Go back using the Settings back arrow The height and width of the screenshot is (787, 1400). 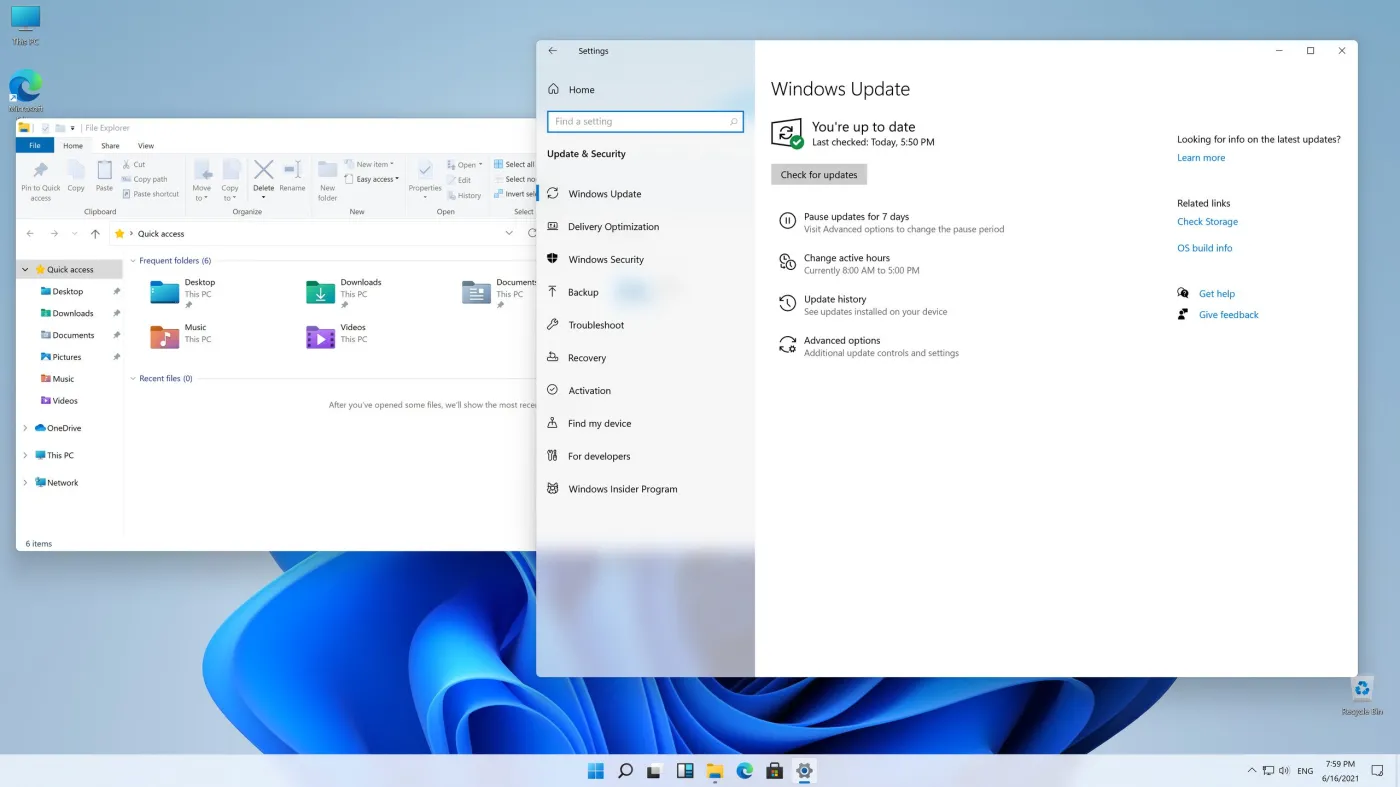pos(553,51)
